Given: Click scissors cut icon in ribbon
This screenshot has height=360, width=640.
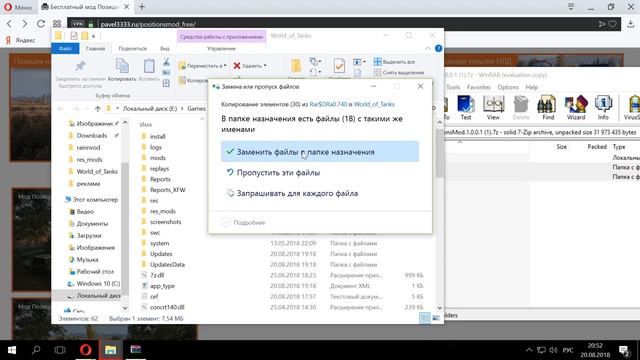Looking at the screenshot, I should [166, 62].
